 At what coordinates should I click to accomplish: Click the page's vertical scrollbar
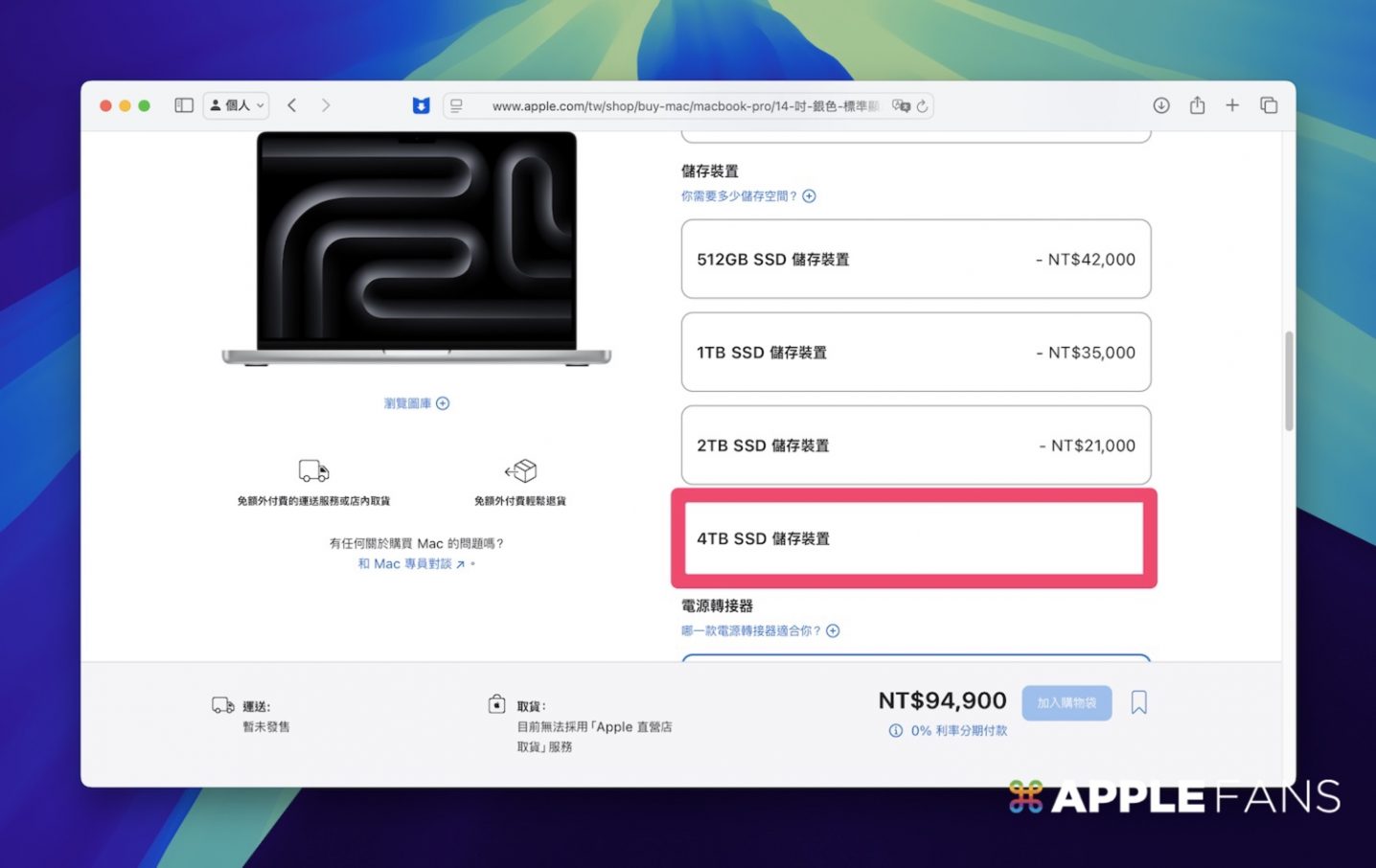pos(1289,381)
